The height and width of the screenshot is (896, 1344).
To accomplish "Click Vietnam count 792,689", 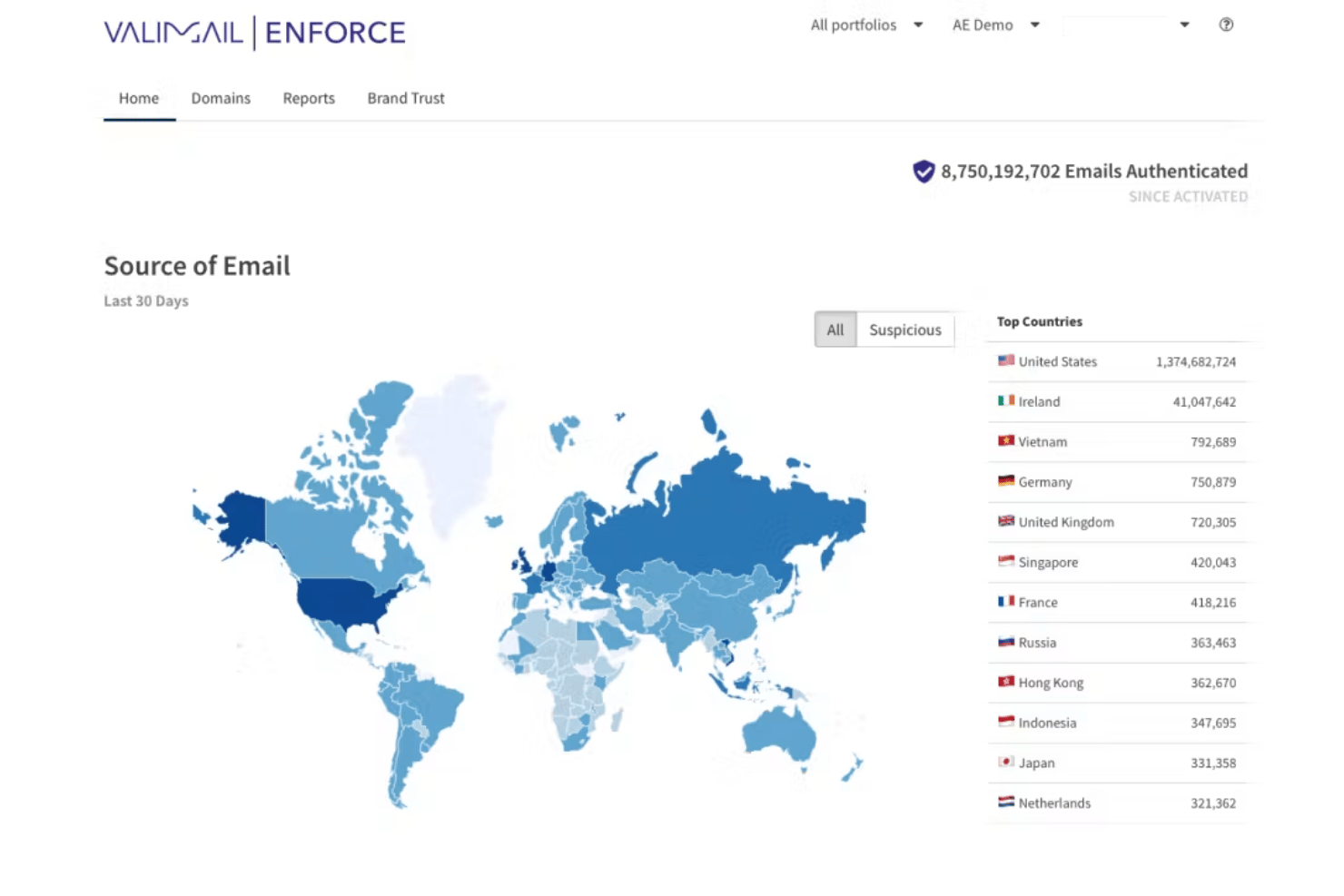I will tap(1213, 442).
